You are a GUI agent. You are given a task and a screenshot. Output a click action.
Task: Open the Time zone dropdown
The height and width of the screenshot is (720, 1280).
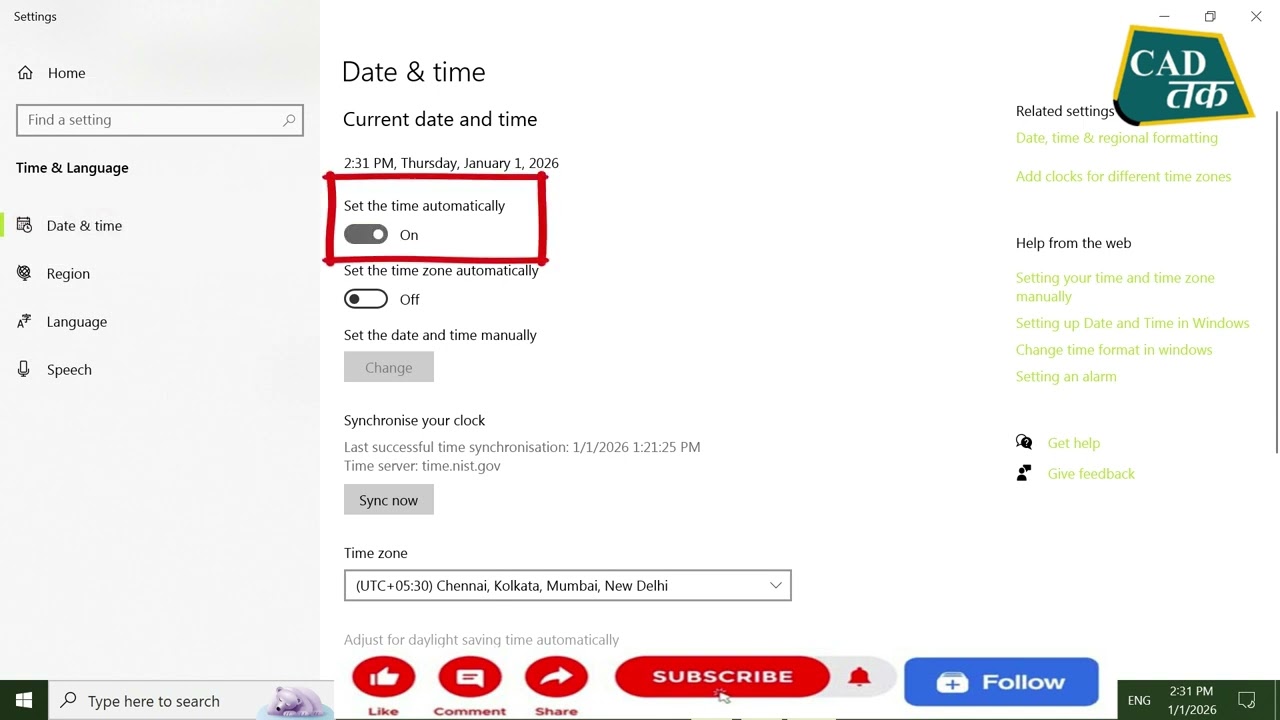point(567,586)
